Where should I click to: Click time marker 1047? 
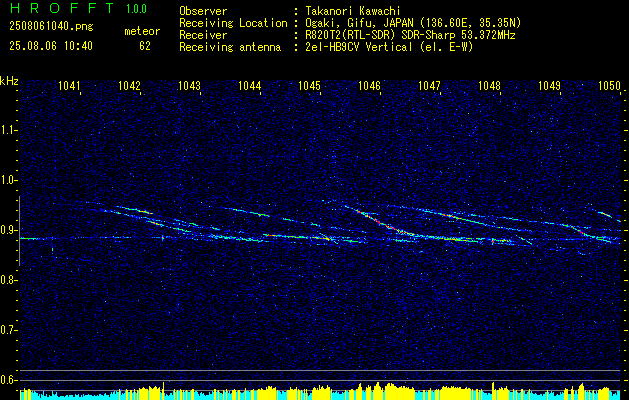coord(430,86)
